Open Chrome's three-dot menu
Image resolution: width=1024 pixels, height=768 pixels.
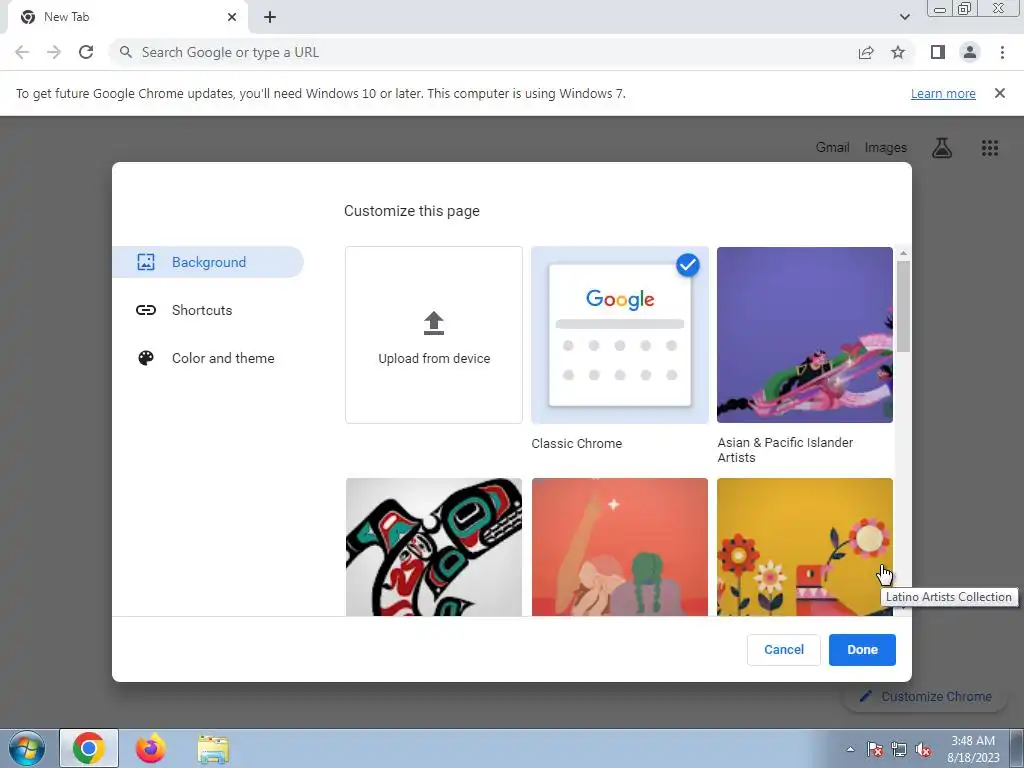[1002, 52]
